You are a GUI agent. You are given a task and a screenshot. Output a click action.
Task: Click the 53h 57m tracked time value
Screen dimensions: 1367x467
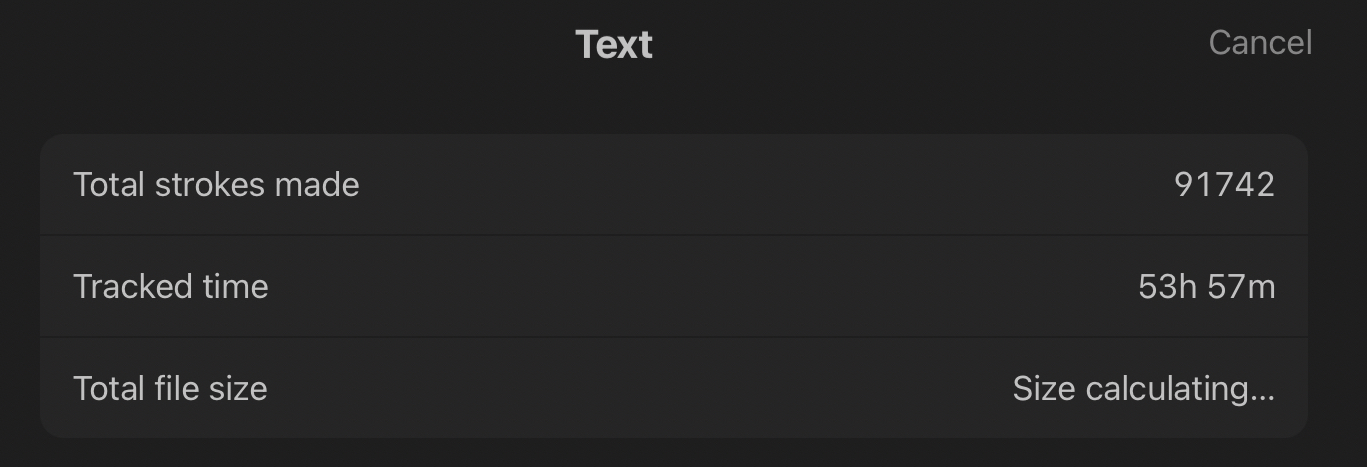coord(1206,287)
